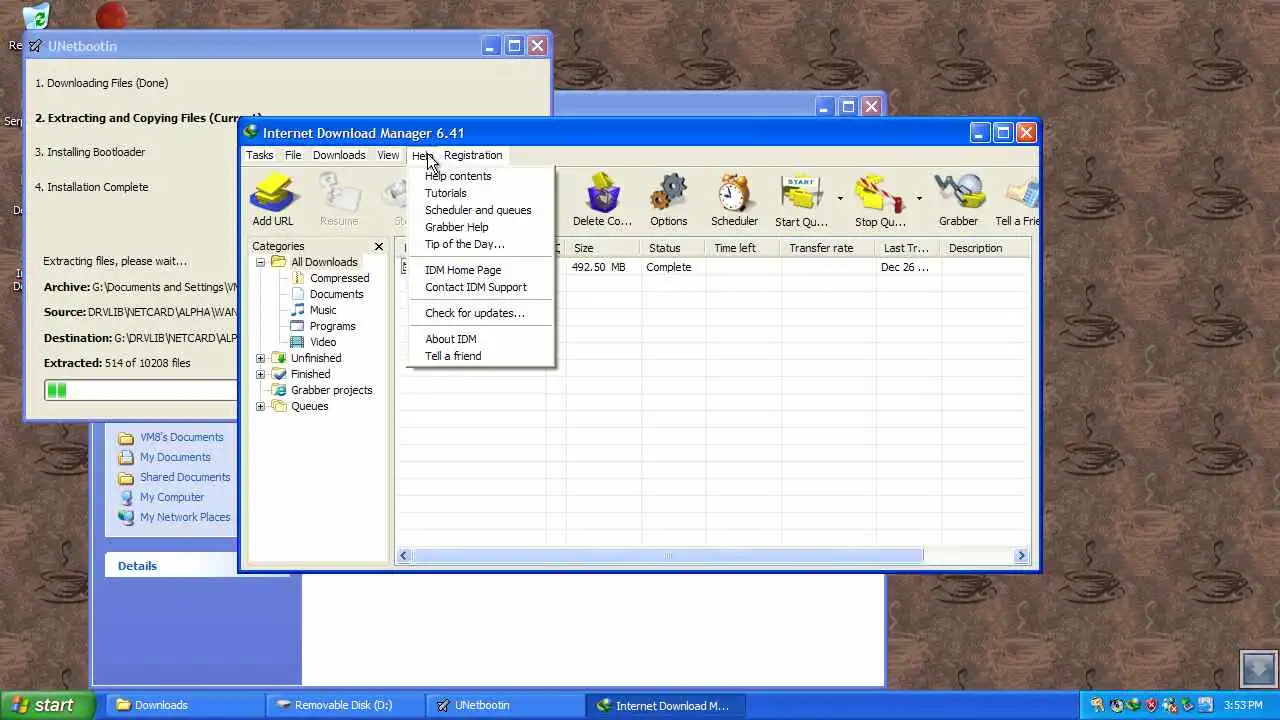Click the red shield security tray icon
Viewport: 1280px width, 720px height.
1151,705
